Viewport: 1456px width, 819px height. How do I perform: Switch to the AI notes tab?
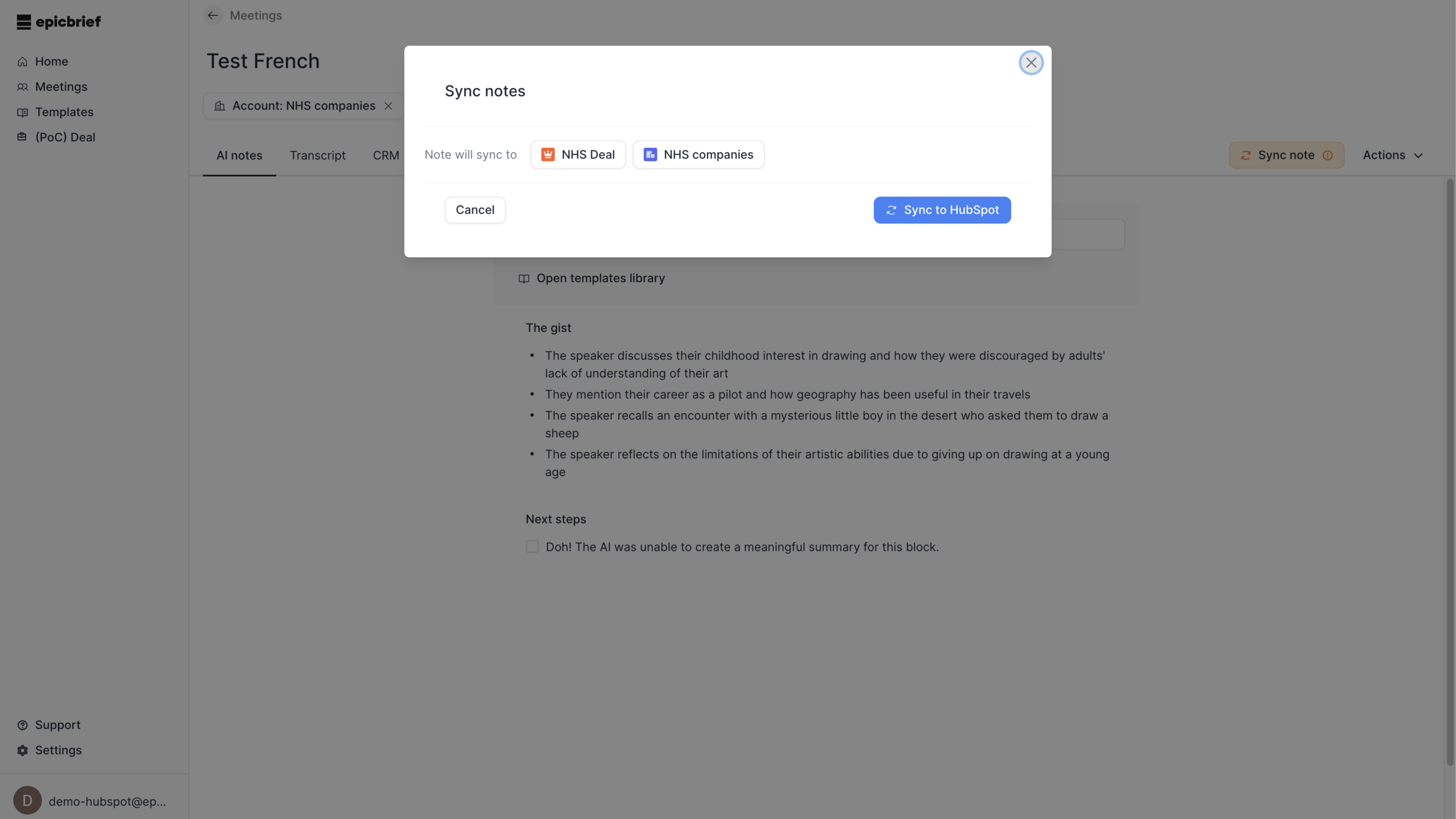click(x=239, y=156)
